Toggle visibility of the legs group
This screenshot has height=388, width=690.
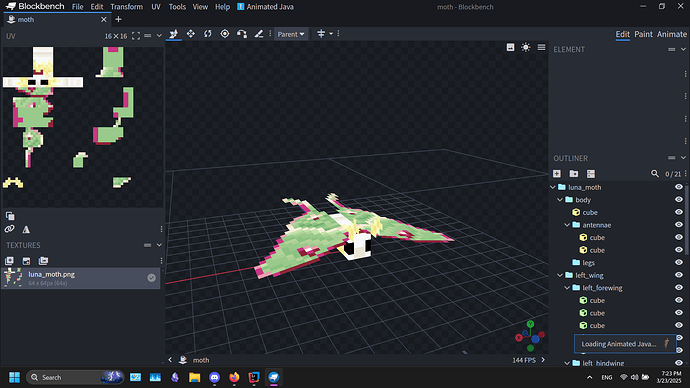click(679, 263)
